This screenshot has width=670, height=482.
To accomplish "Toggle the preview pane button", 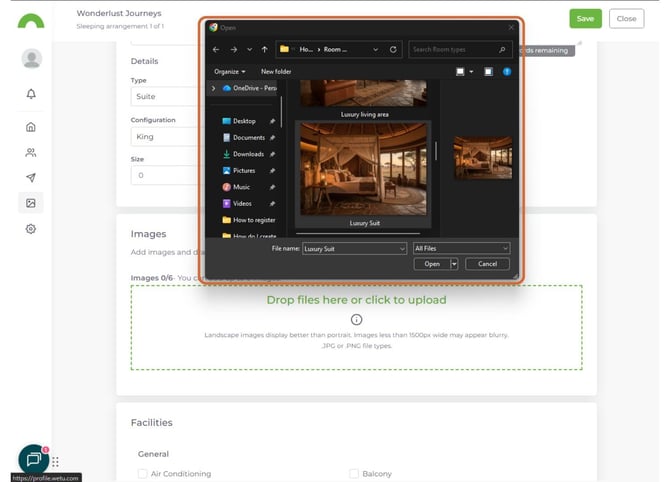I will [x=488, y=72].
